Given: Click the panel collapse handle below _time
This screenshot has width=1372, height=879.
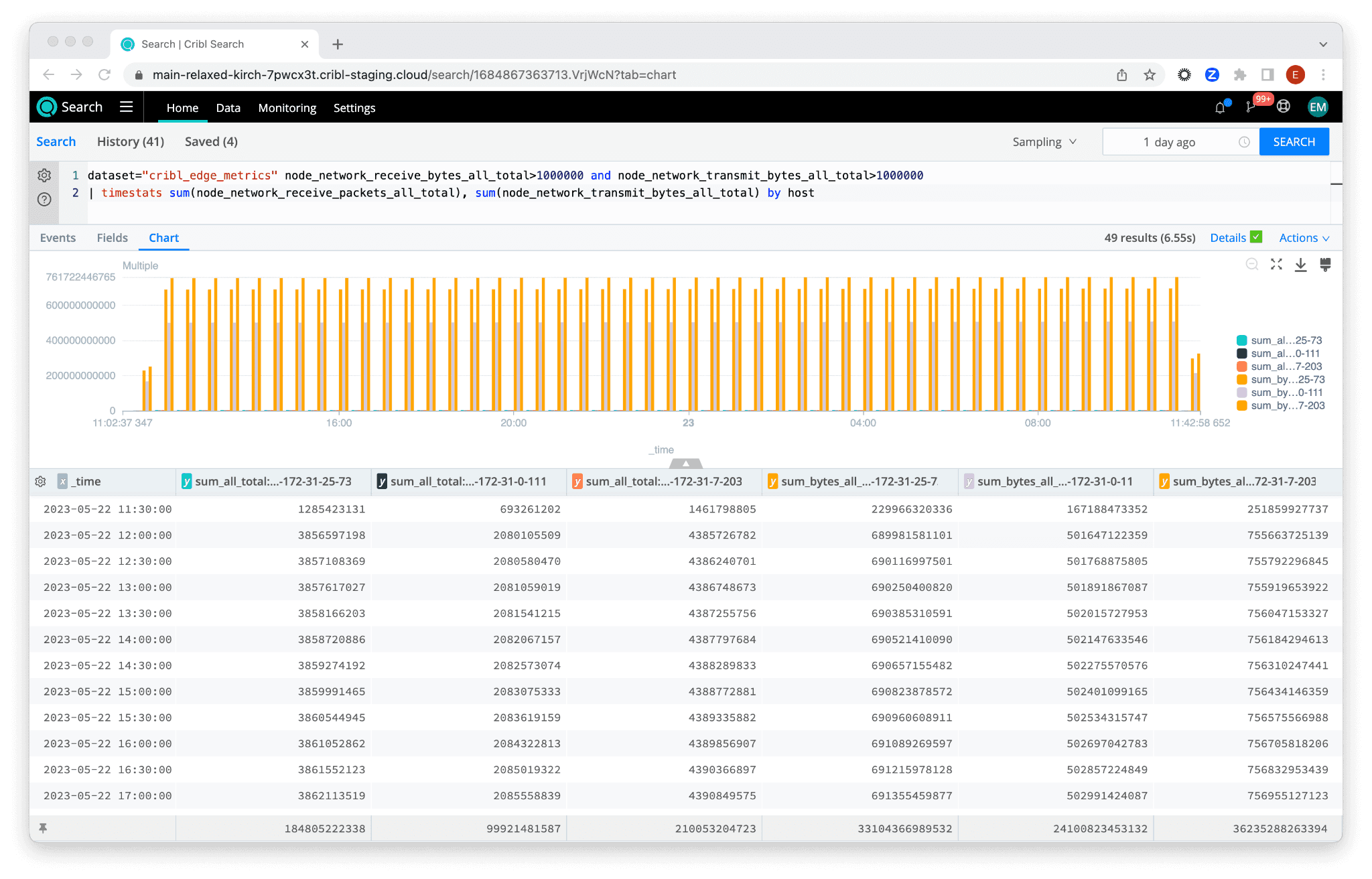Looking at the screenshot, I should (x=685, y=464).
